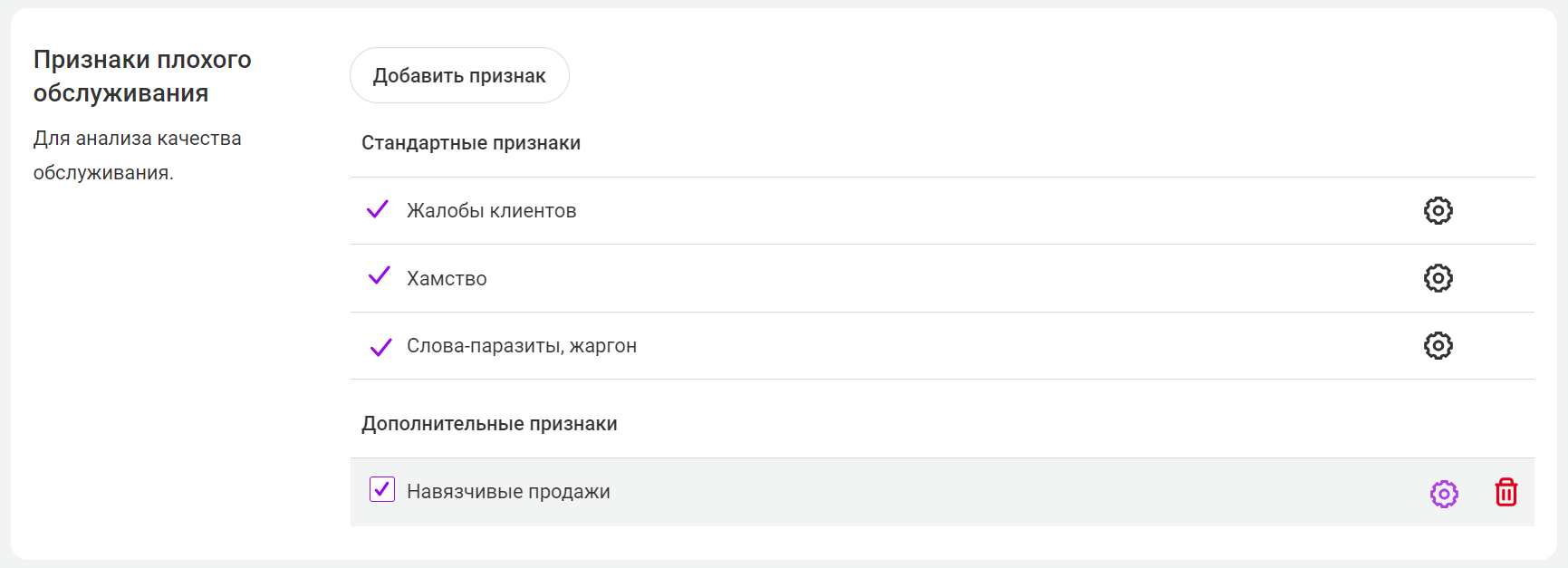Toggle the Хамство checkmark
This screenshot has width=1568, height=568.
pyautogui.click(x=380, y=276)
